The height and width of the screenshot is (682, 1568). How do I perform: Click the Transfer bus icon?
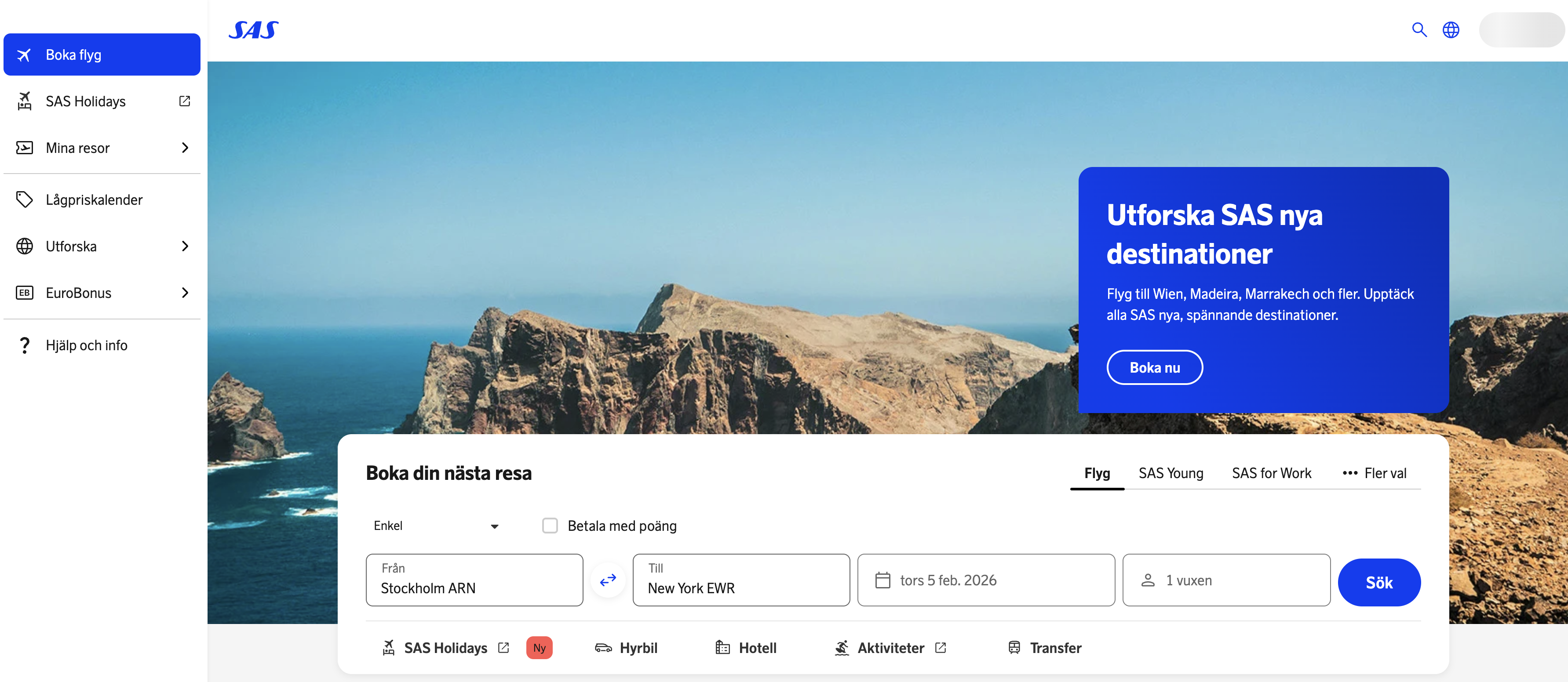[1014, 648]
